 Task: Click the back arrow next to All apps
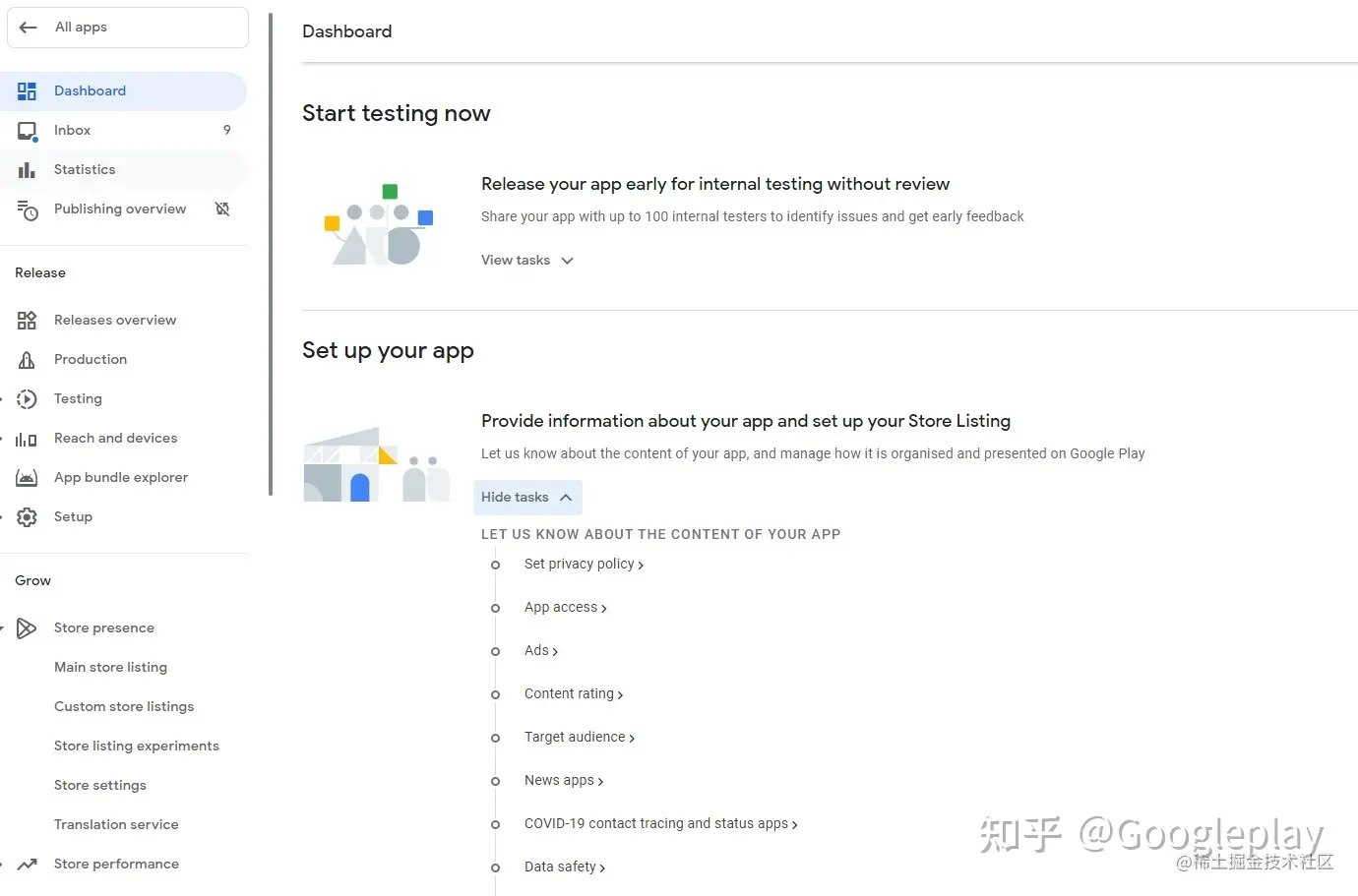coord(29,28)
